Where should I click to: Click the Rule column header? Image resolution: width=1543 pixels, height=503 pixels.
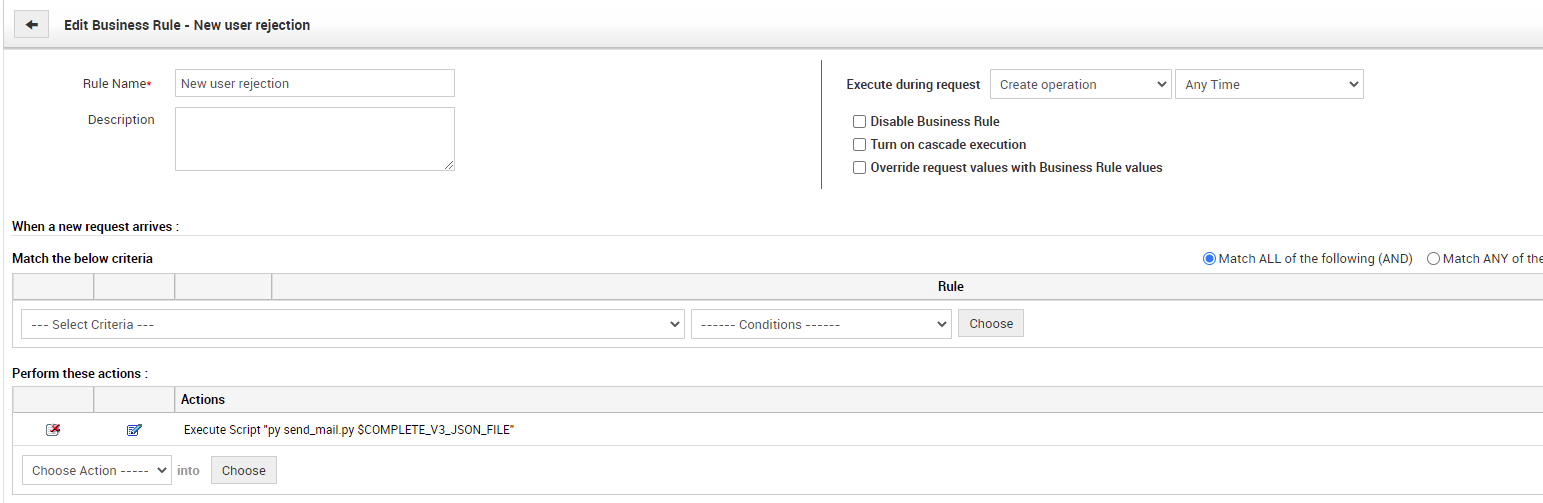(950, 287)
